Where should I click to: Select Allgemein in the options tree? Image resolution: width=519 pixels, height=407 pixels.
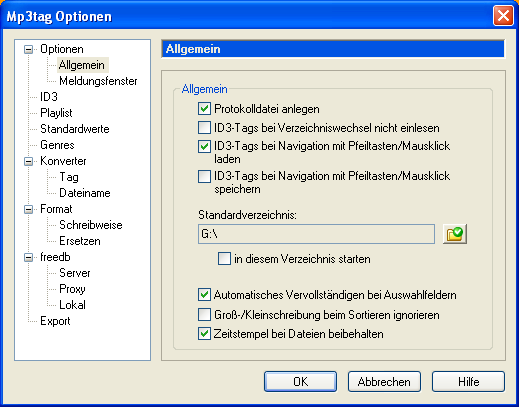[x=82, y=65]
